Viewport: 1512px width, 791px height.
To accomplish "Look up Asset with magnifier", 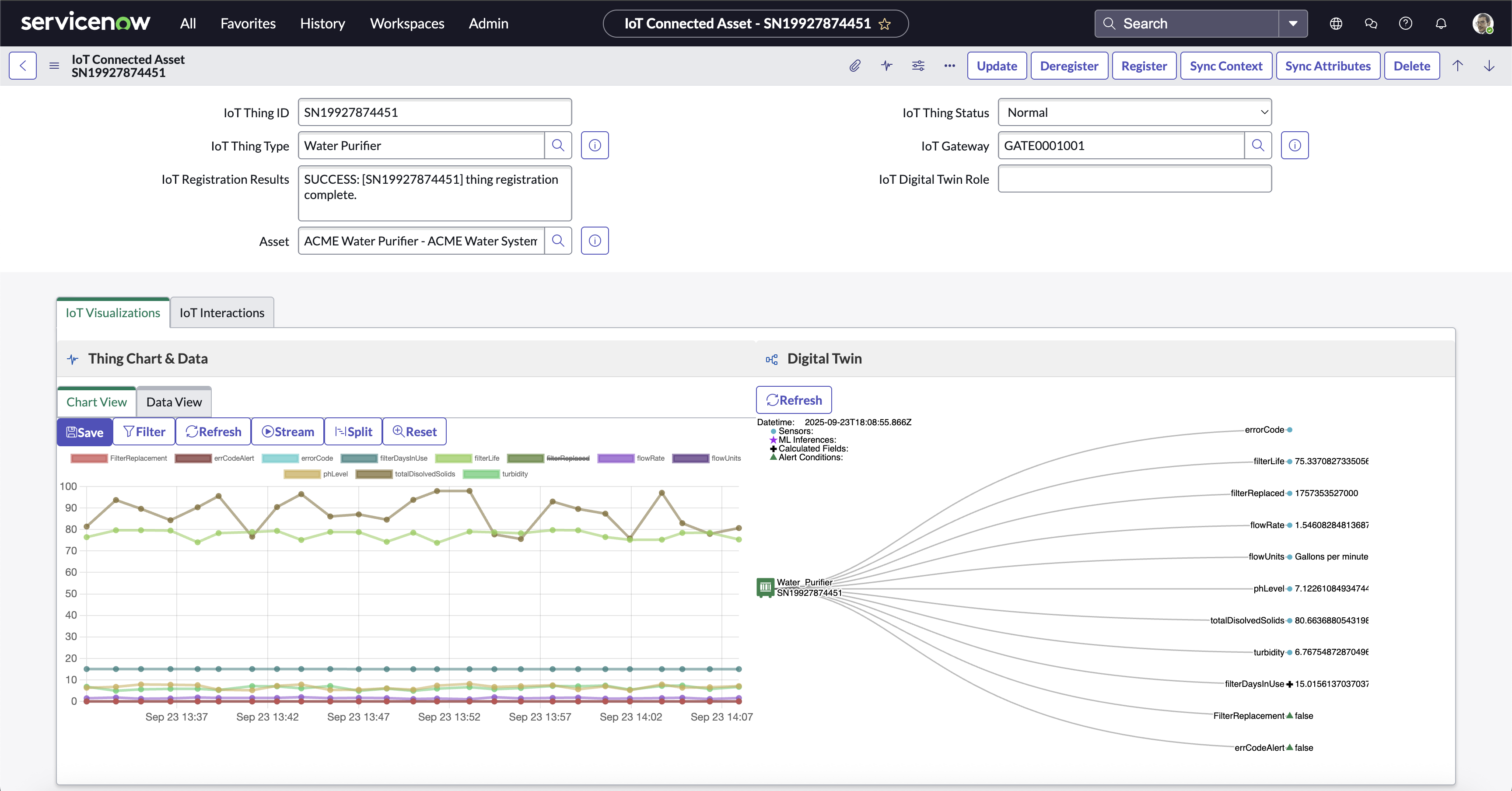I will click(558, 241).
